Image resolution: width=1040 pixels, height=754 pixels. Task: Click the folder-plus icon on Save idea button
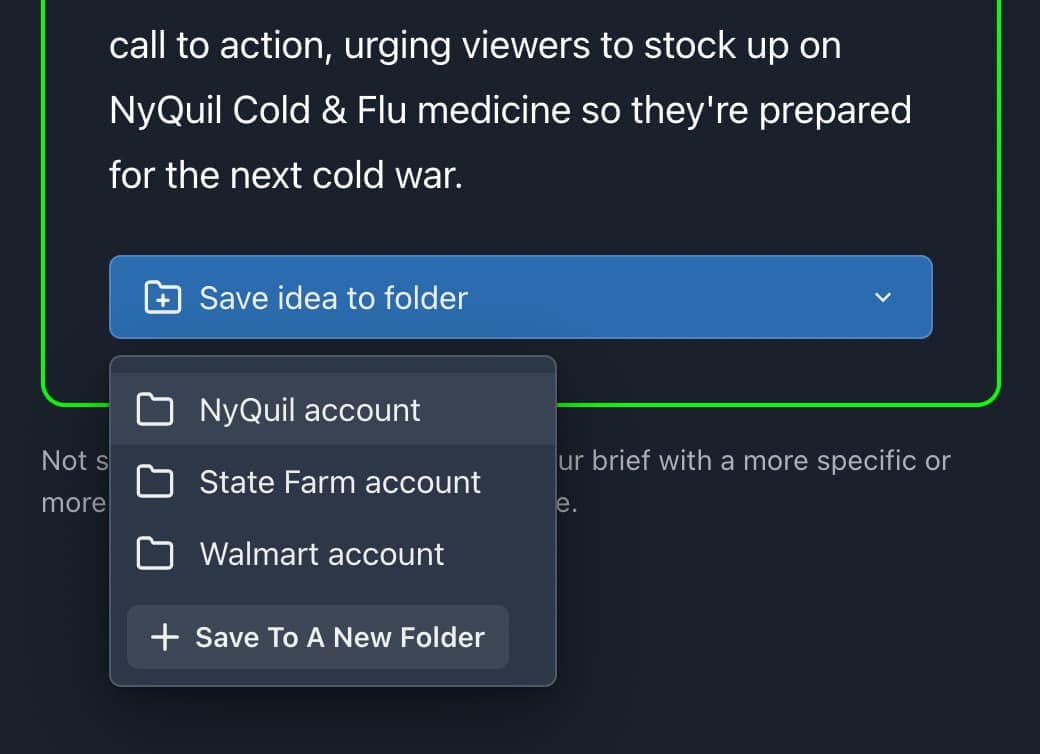(x=162, y=298)
